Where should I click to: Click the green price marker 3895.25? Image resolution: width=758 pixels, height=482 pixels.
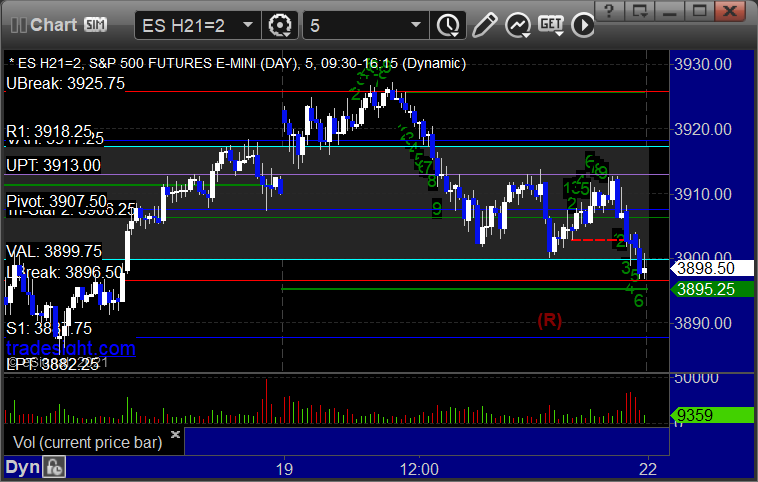[x=712, y=289]
